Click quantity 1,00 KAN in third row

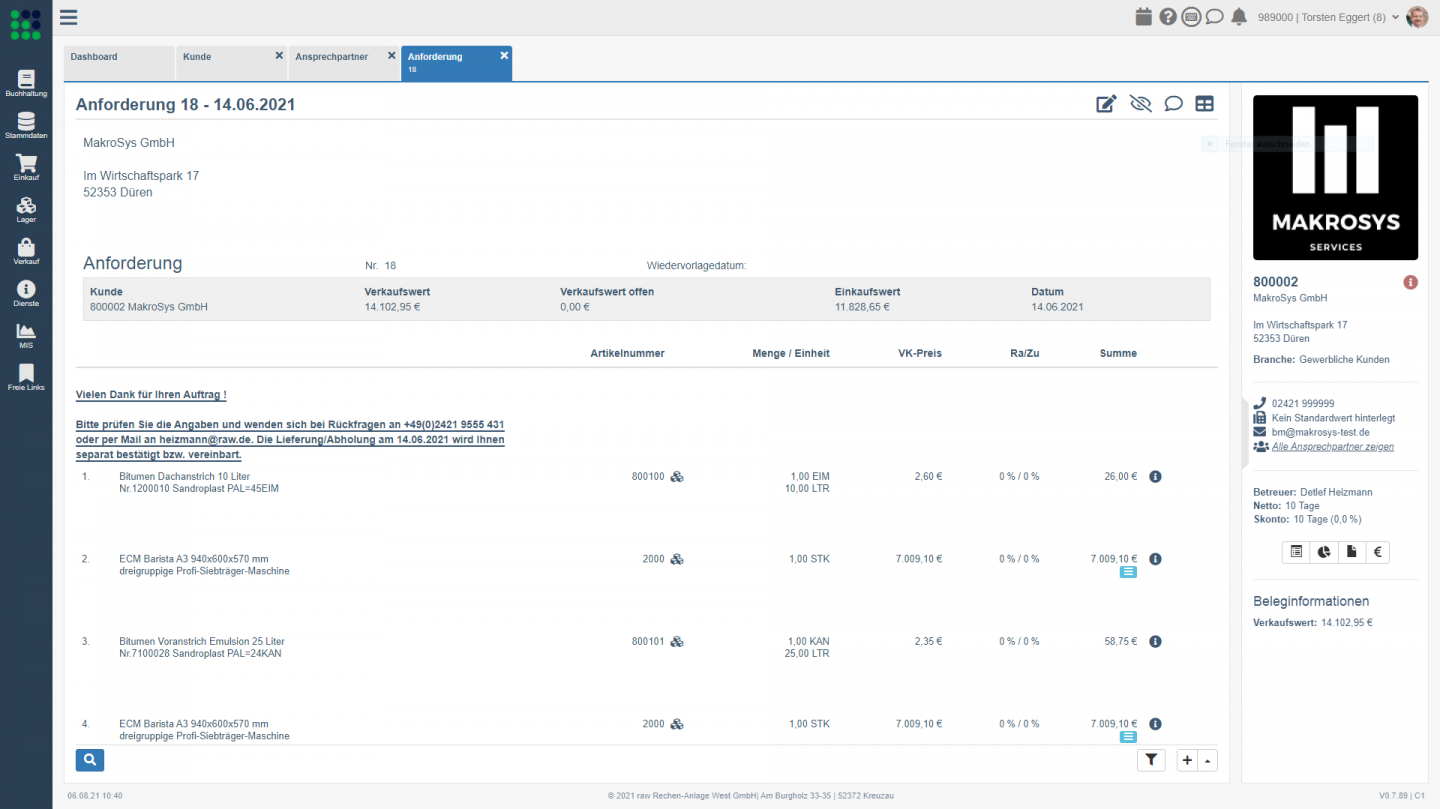tap(808, 642)
